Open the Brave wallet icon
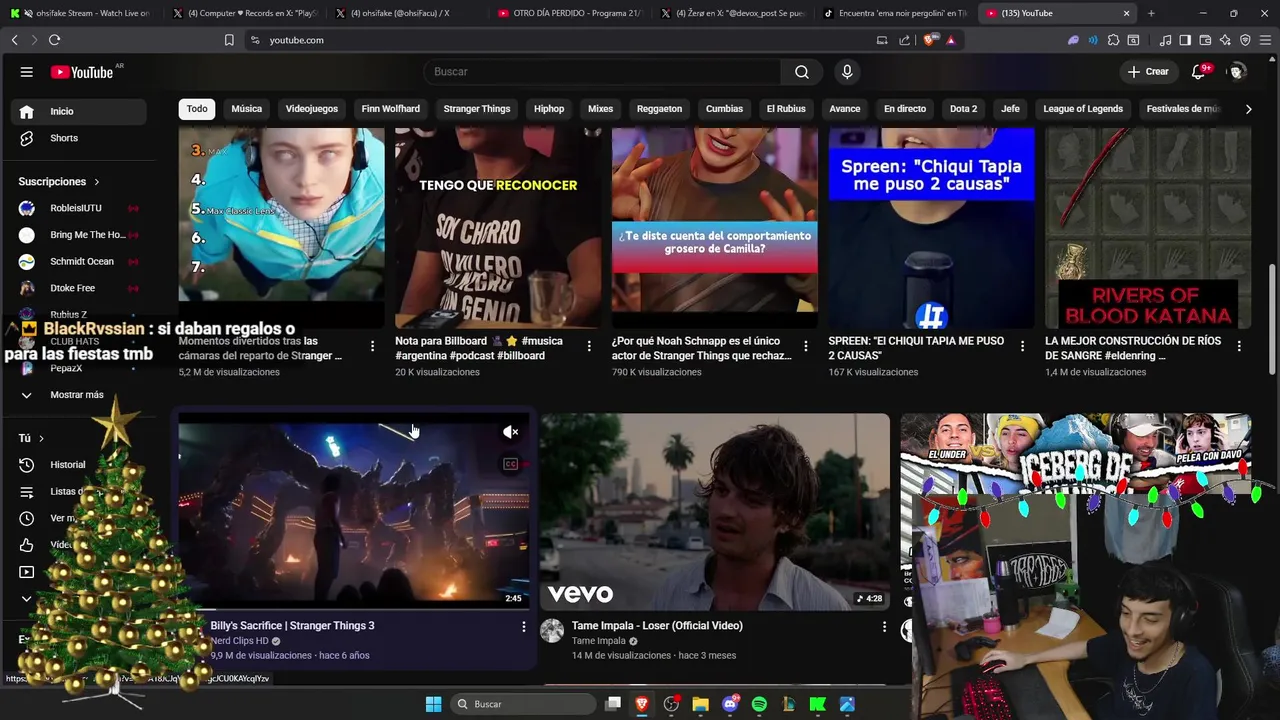 pyautogui.click(x=1205, y=40)
